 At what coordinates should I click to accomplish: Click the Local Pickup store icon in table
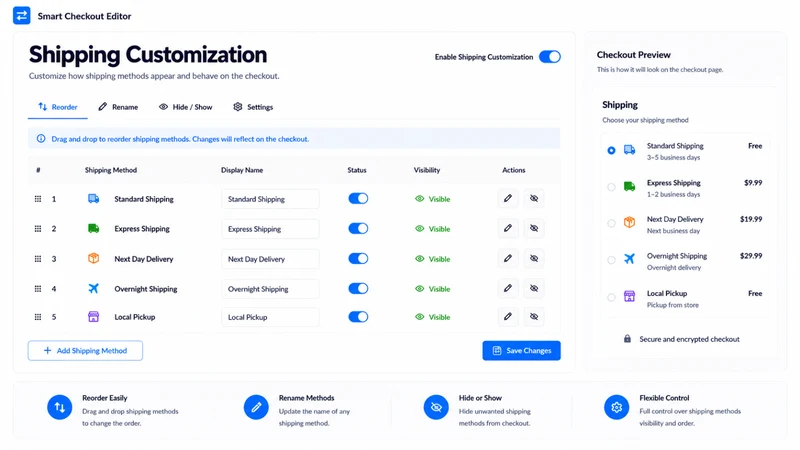93,316
